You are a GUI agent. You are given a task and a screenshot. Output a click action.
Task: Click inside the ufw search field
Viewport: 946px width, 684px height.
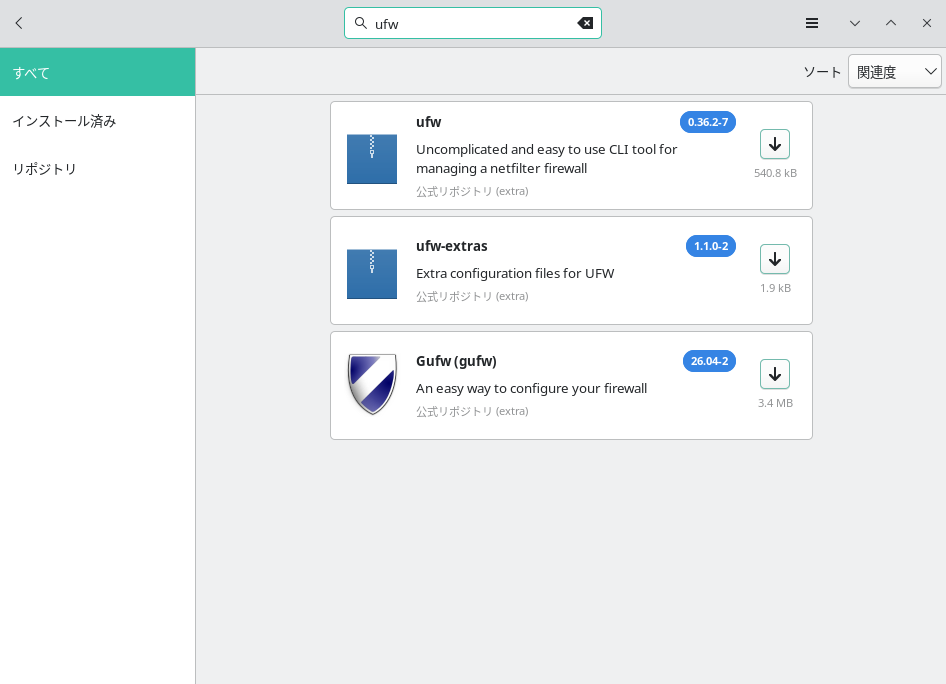(x=470, y=23)
